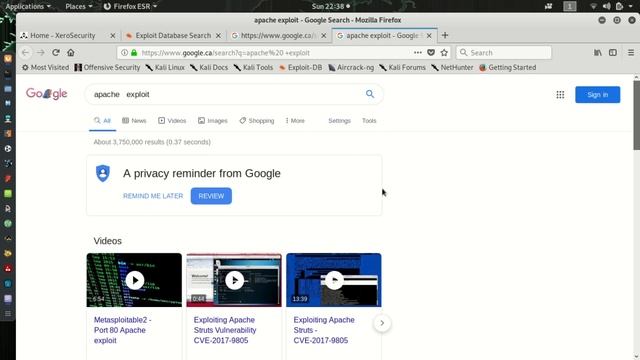Click REMIND ME LATER link
Viewport: 640px width, 360px height.
pyautogui.click(x=153, y=196)
